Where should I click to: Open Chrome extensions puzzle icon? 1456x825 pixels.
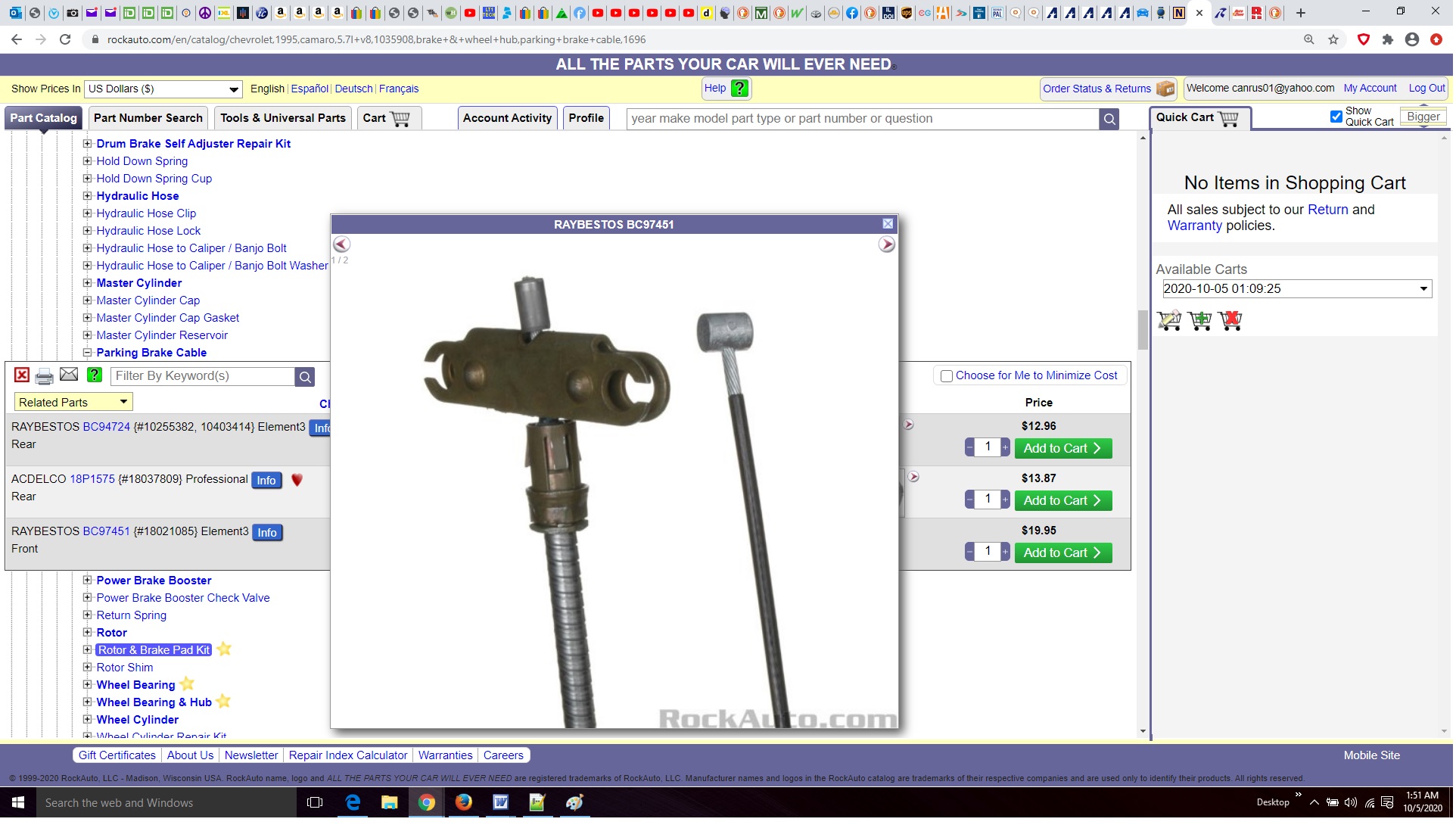1389,39
